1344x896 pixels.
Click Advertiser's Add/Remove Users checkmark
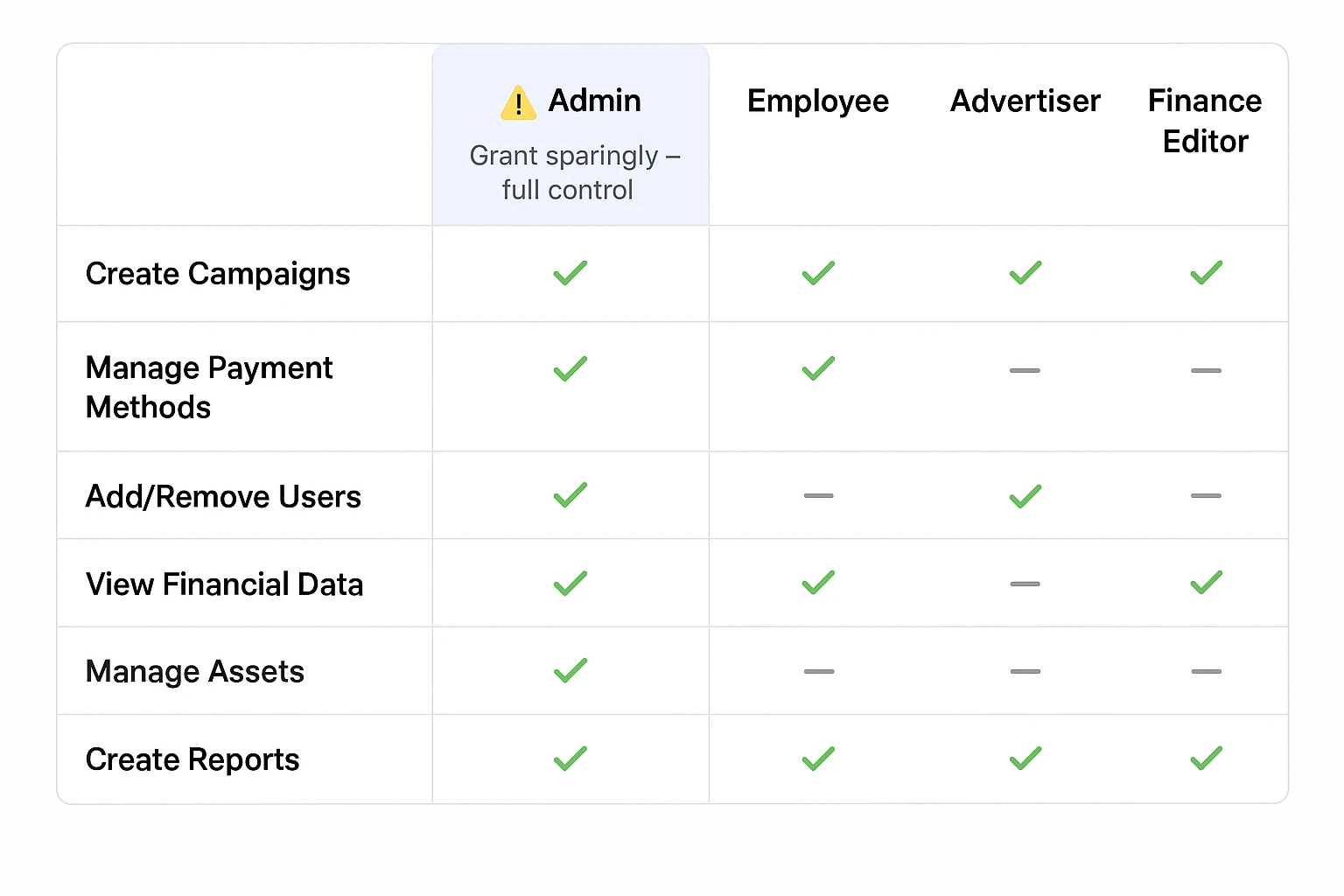[x=1025, y=496]
